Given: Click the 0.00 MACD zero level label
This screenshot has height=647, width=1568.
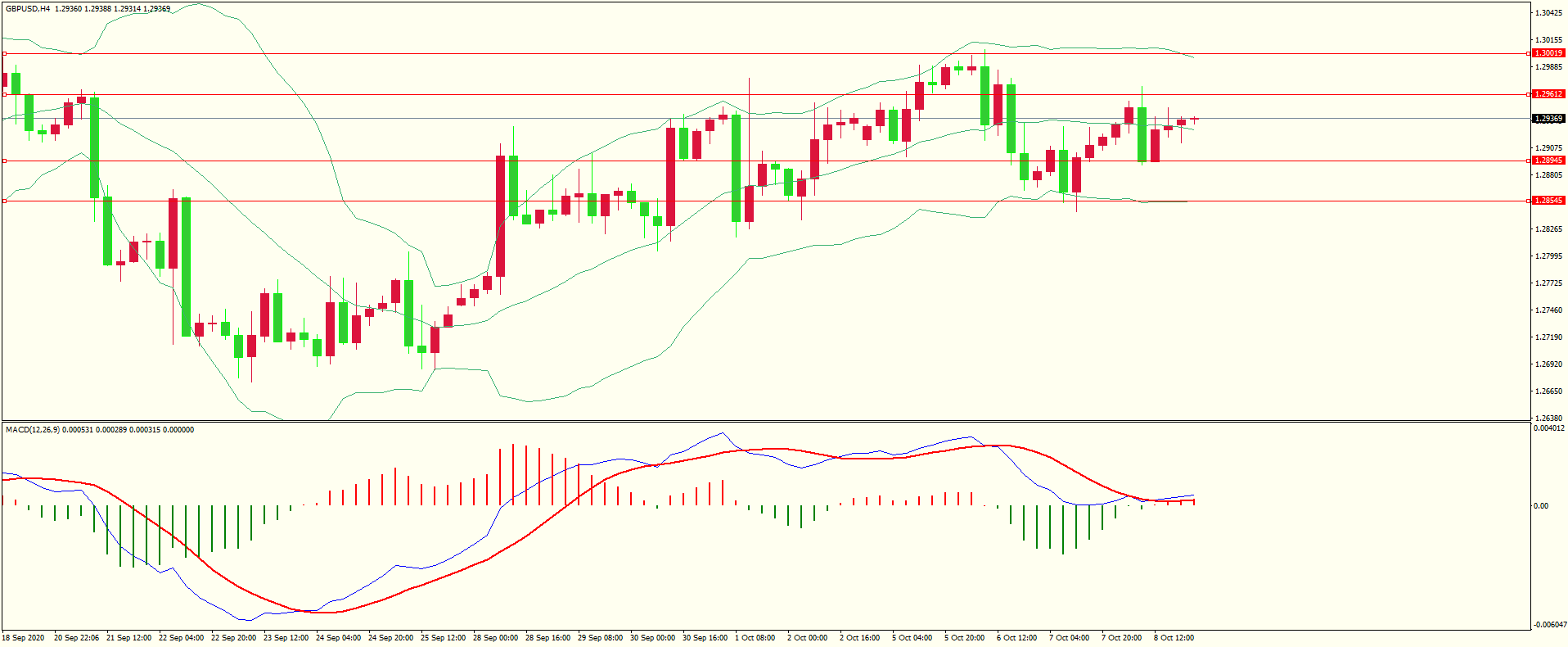Looking at the screenshot, I should pyautogui.click(x=1541, y=506).
